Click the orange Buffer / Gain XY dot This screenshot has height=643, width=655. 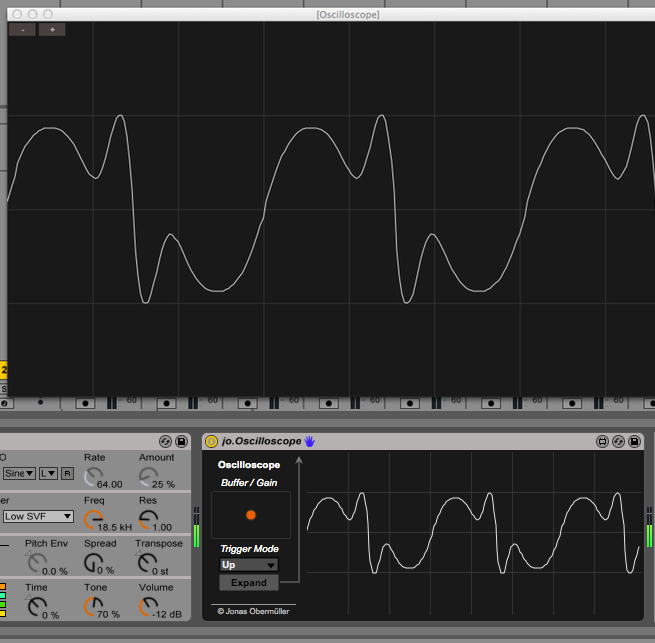click(x=251, y=515)
